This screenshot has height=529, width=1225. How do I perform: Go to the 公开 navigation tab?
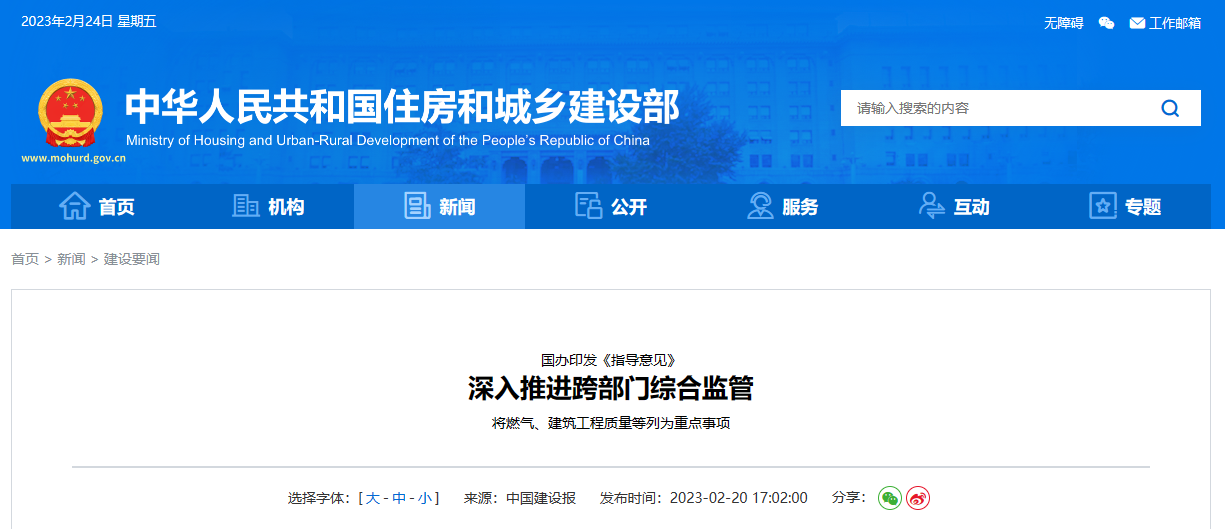611,207
